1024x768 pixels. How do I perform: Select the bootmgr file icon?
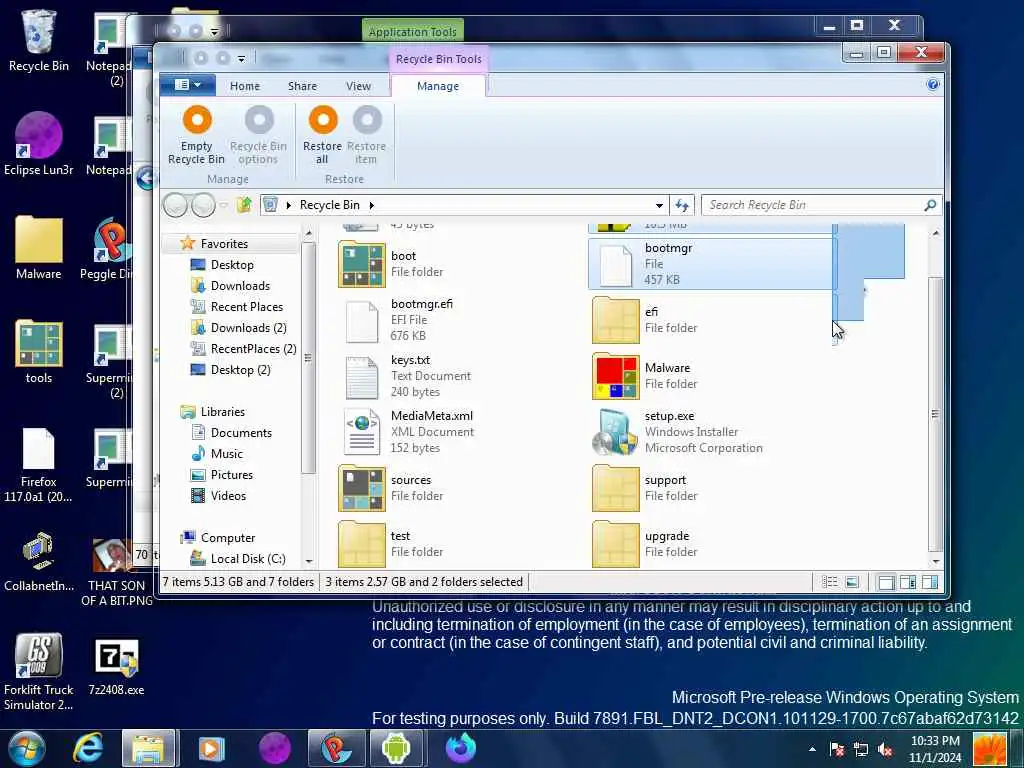tap(615, 264)
